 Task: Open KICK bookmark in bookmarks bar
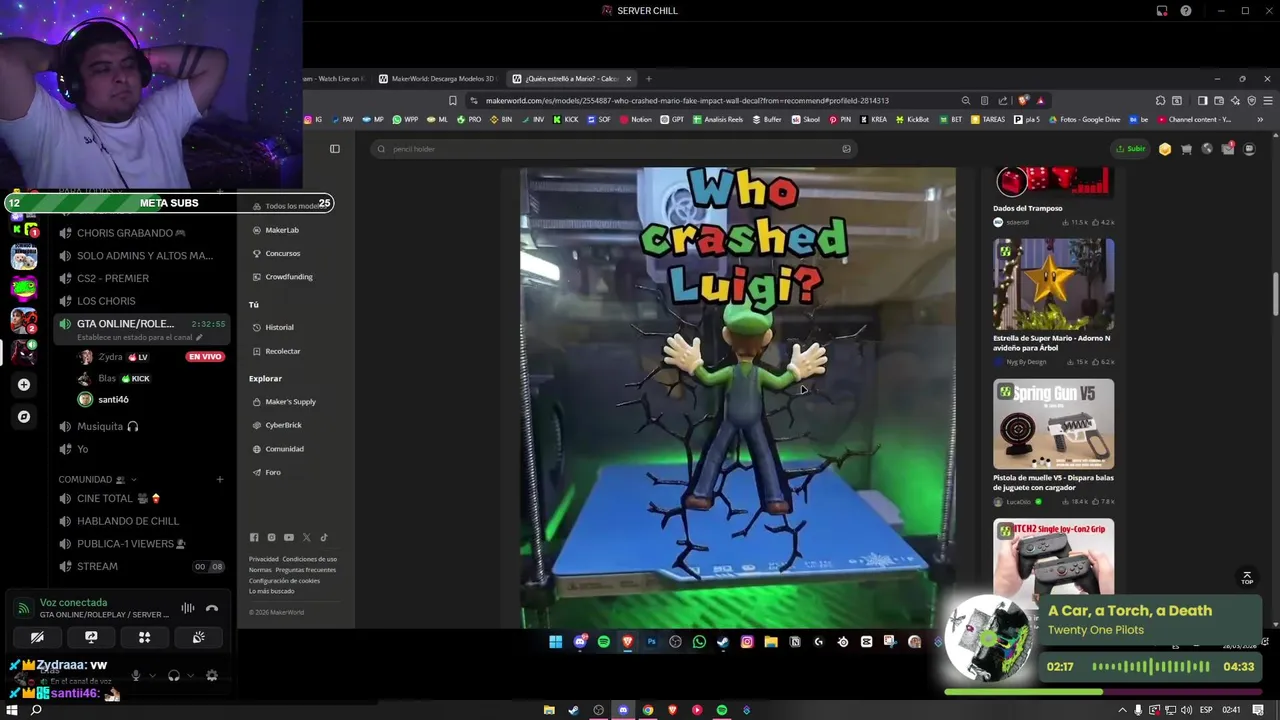pos(565,119)
